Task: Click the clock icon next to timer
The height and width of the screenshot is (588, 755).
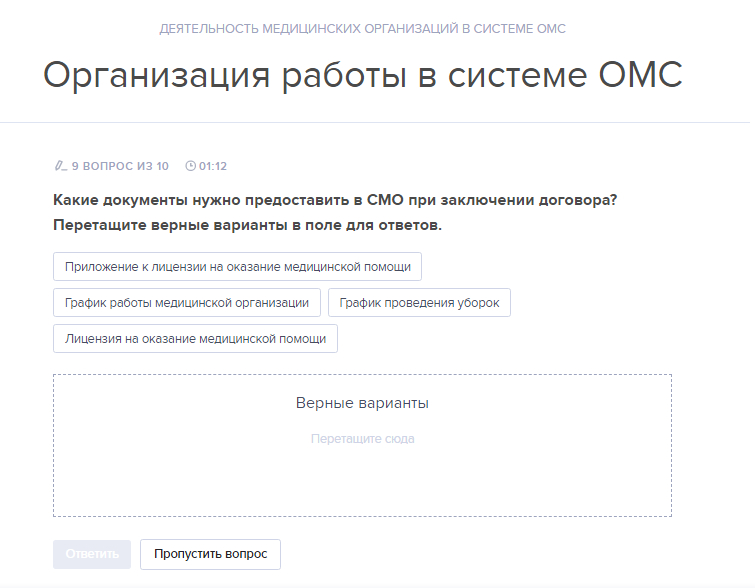Action: click(x=190, y=166)
